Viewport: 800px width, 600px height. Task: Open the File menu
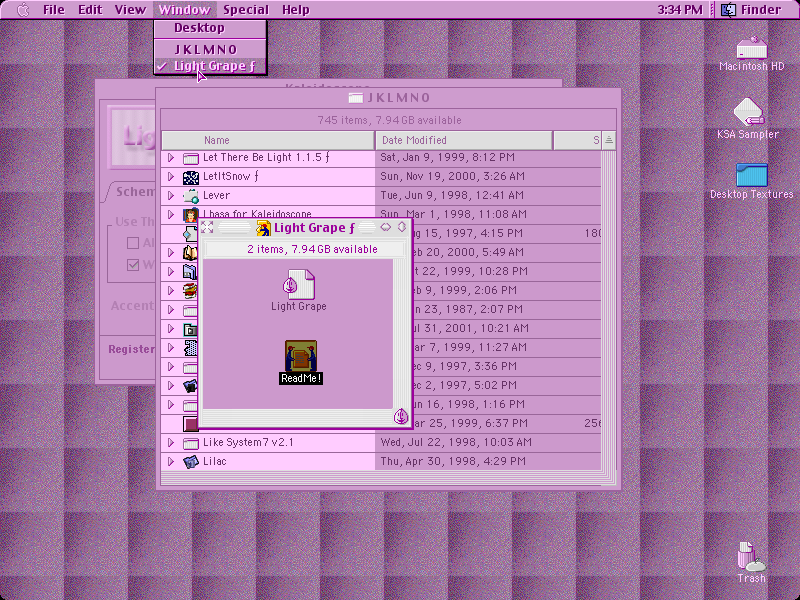coord(54,10)
